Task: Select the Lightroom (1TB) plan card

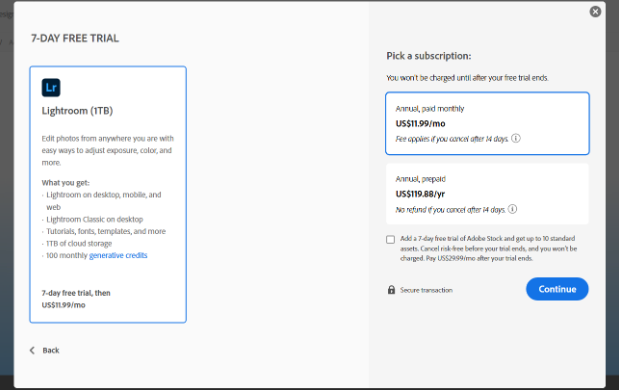Action: point(108,195)
